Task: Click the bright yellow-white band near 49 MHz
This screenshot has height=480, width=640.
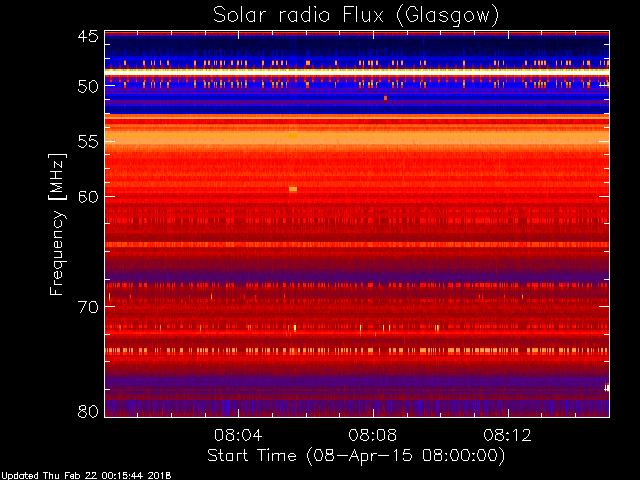Action: pyautogui.click(x=357, y=72)
